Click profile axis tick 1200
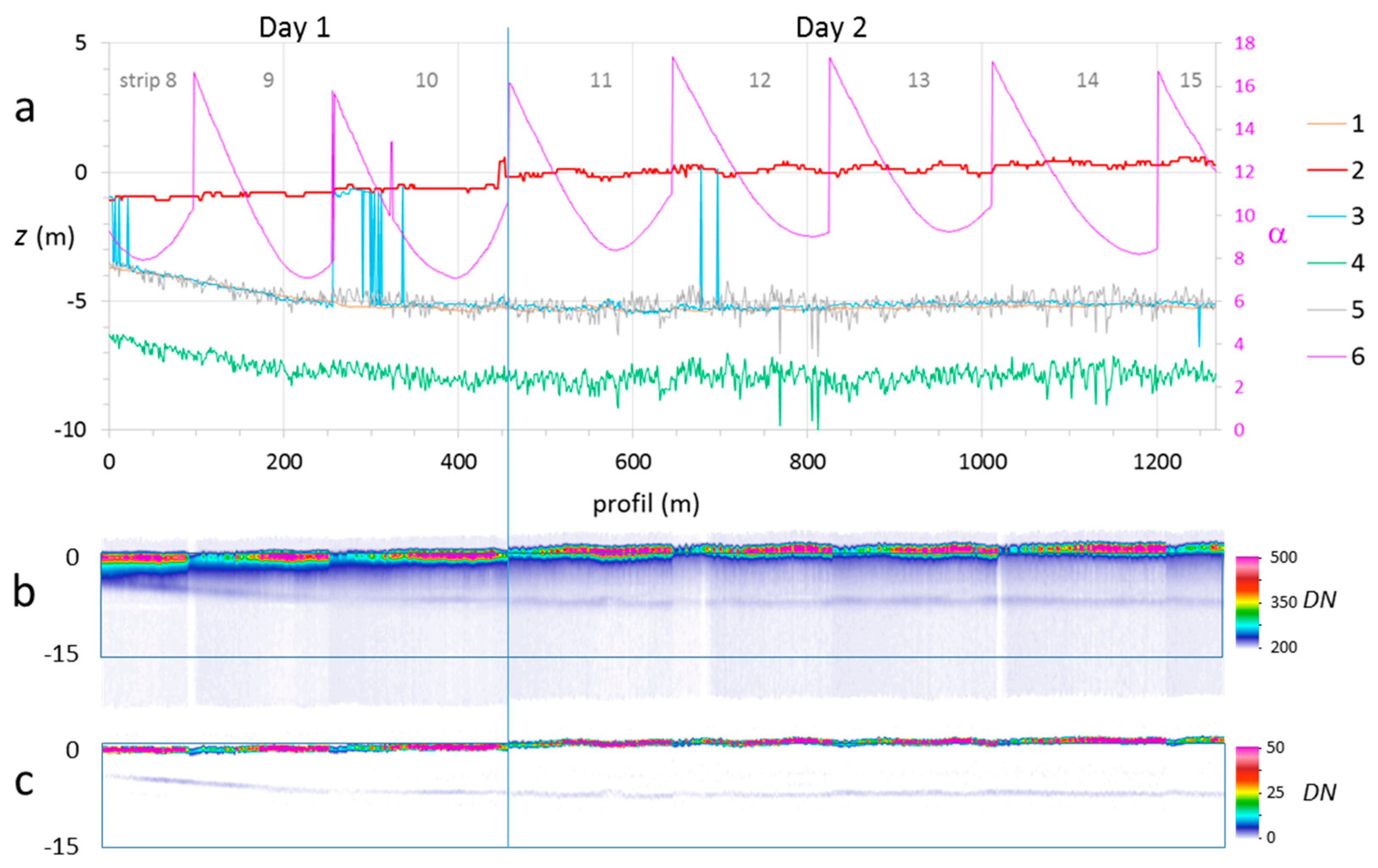 (1157, 461)
